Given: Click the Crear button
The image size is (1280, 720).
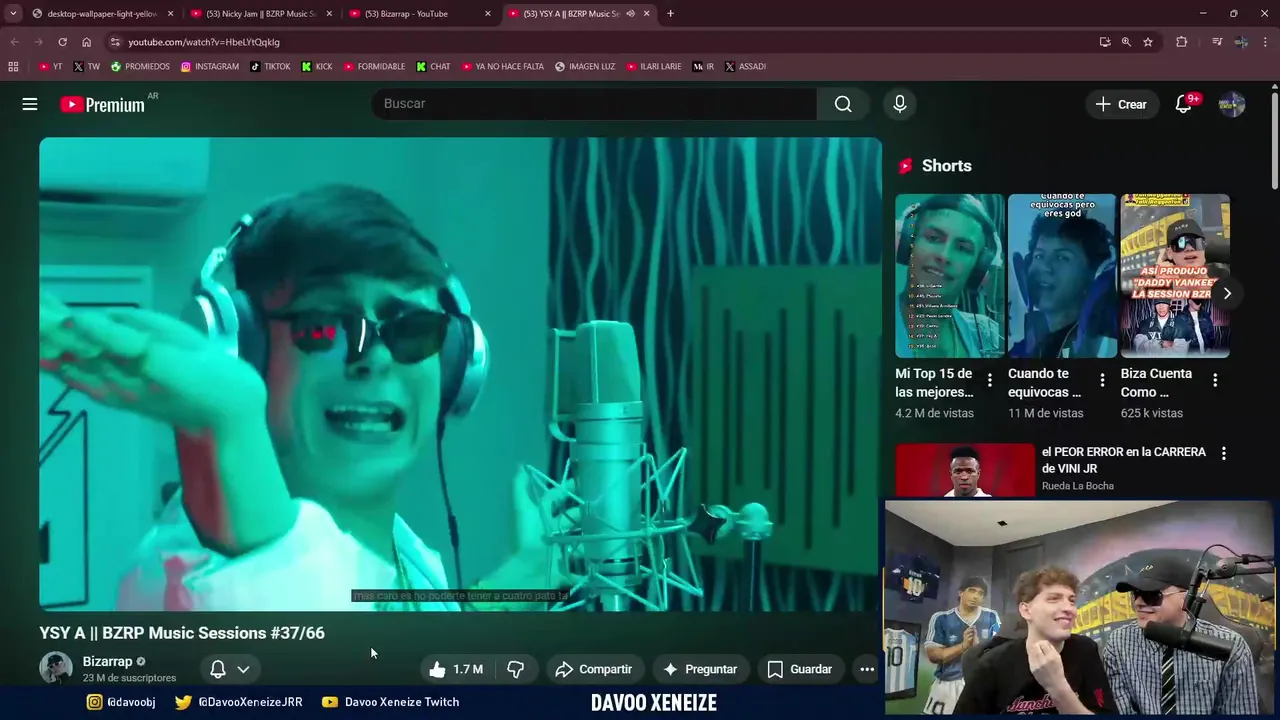Looking at the screenshot, I should (x=1121, y=104).
